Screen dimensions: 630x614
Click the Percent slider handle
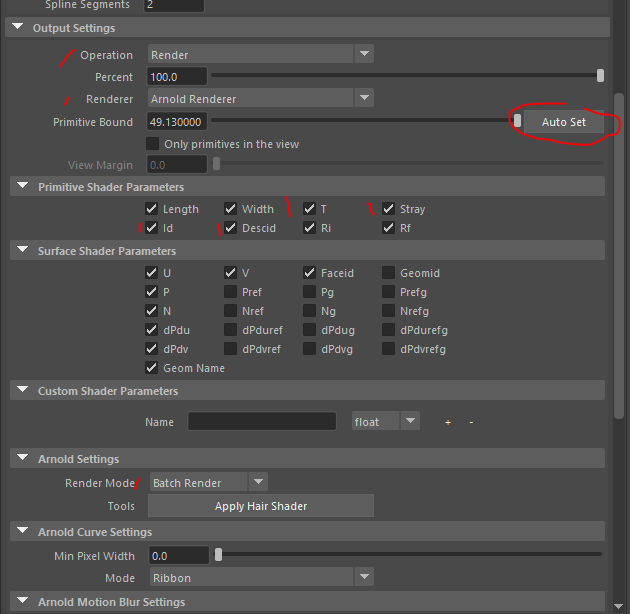click(600, 76)
